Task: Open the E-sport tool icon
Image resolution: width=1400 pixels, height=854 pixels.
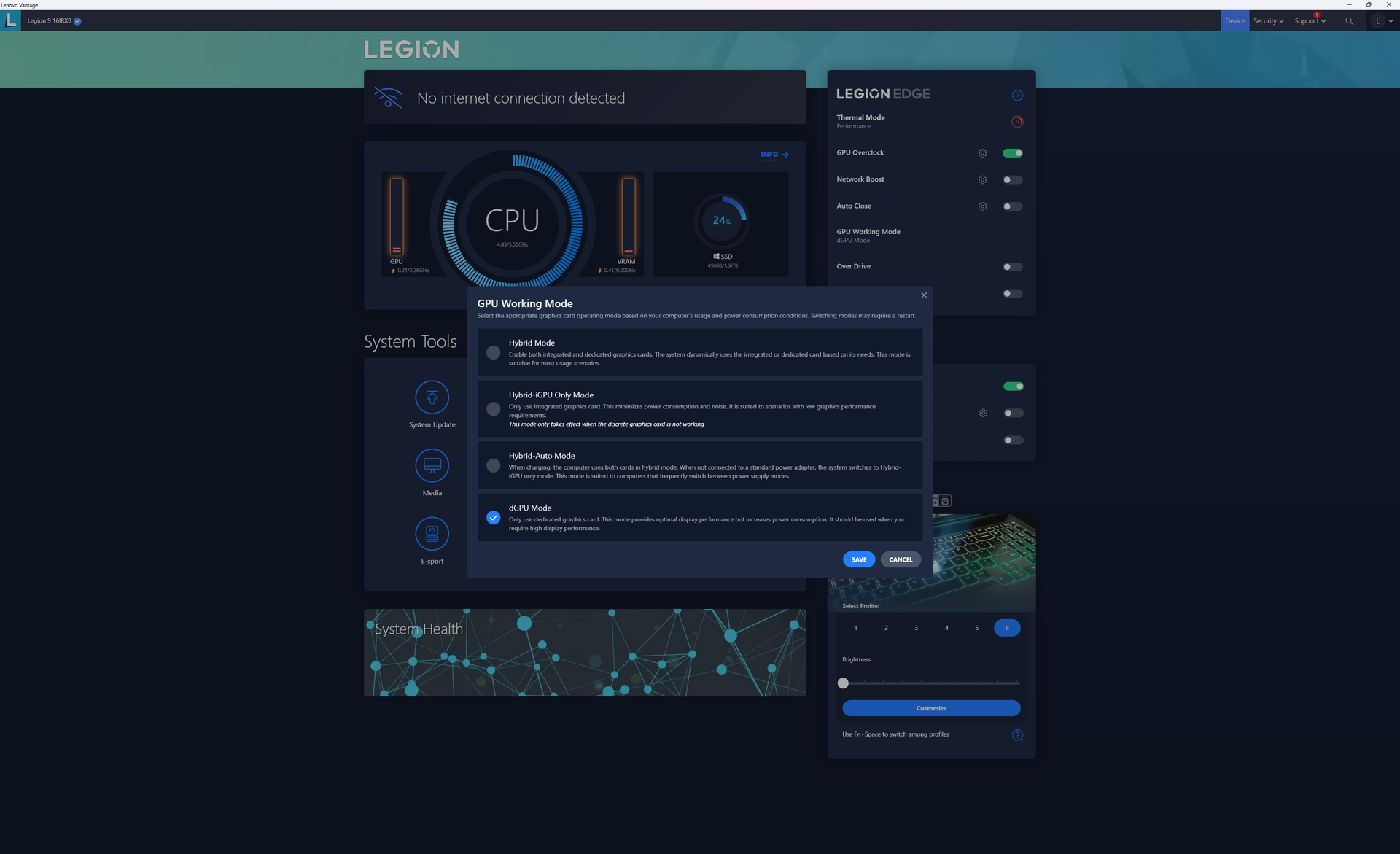Action: [x=432, y=534]
